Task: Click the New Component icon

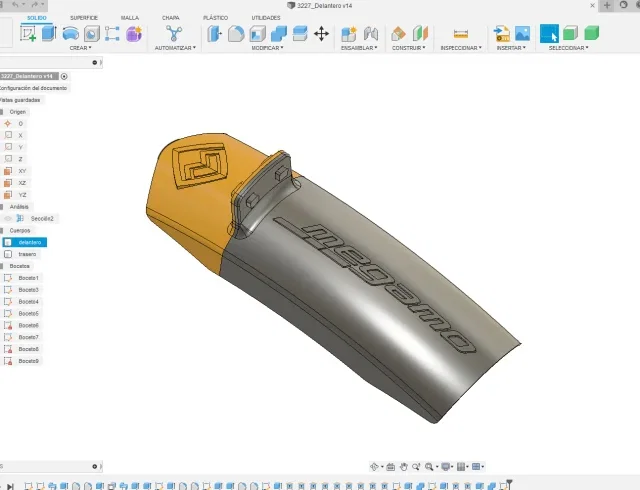Action: (x=349, y=33)
